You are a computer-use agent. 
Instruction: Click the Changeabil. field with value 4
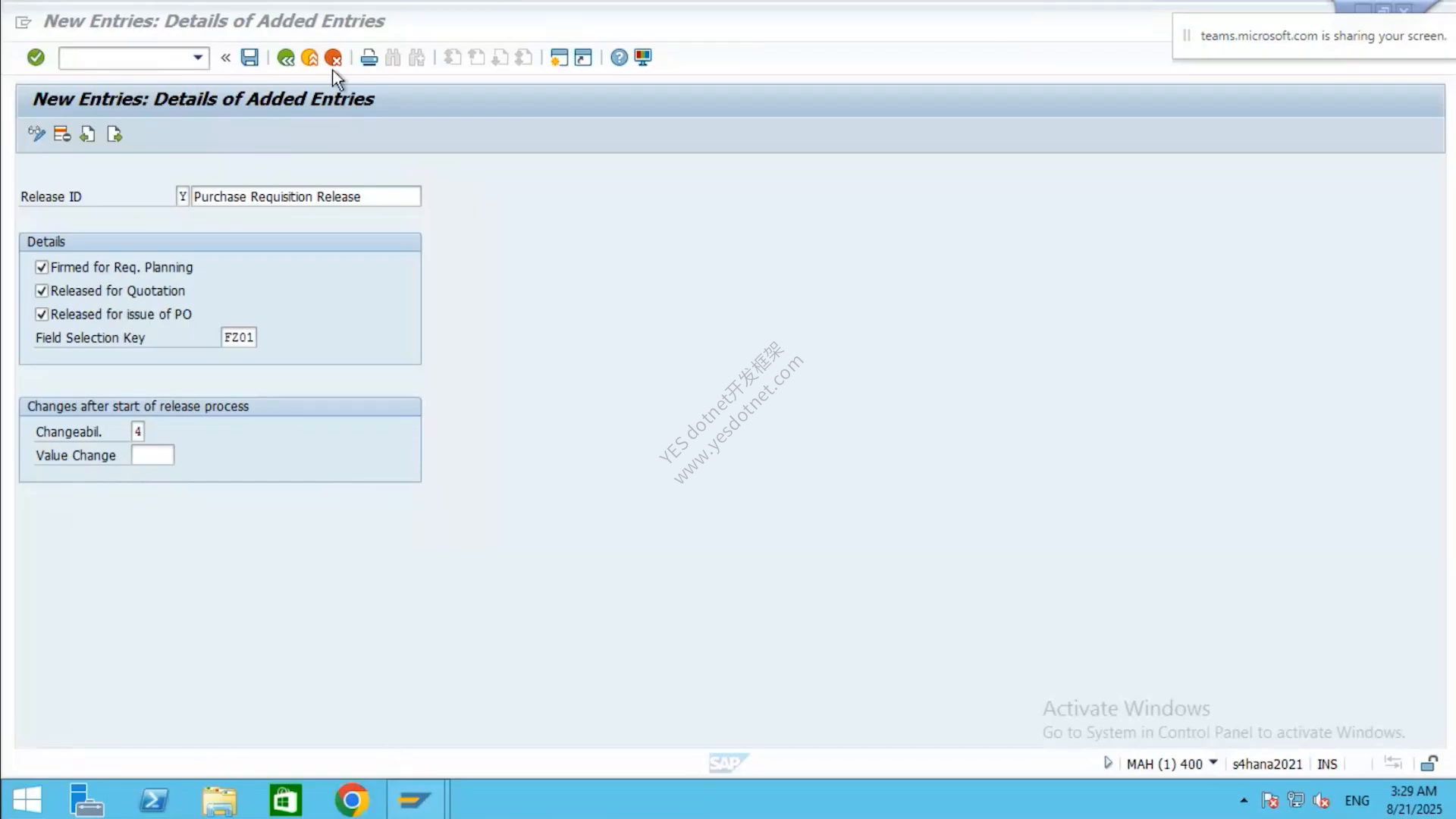(138, 431)
